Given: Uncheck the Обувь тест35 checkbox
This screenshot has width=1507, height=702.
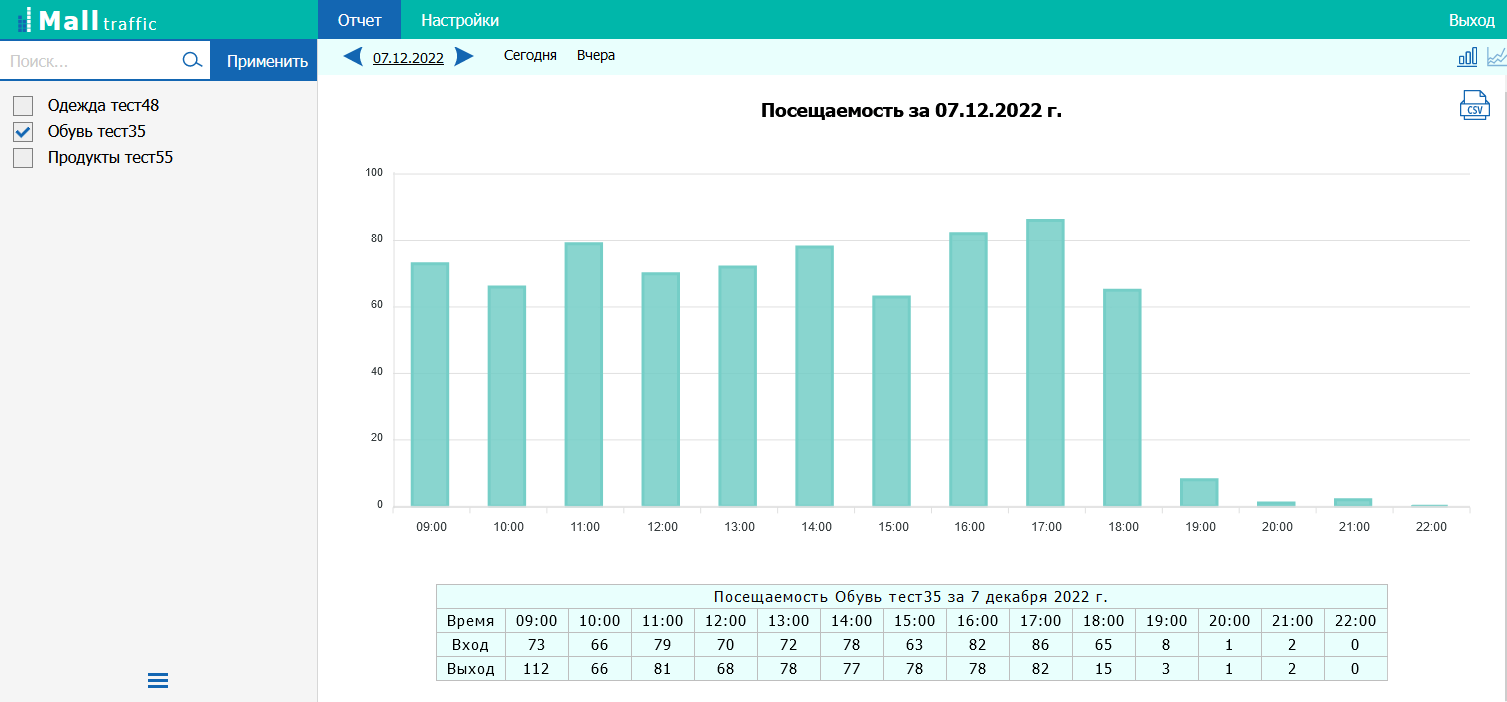Looking at the screenshot, I should [23, 132].
